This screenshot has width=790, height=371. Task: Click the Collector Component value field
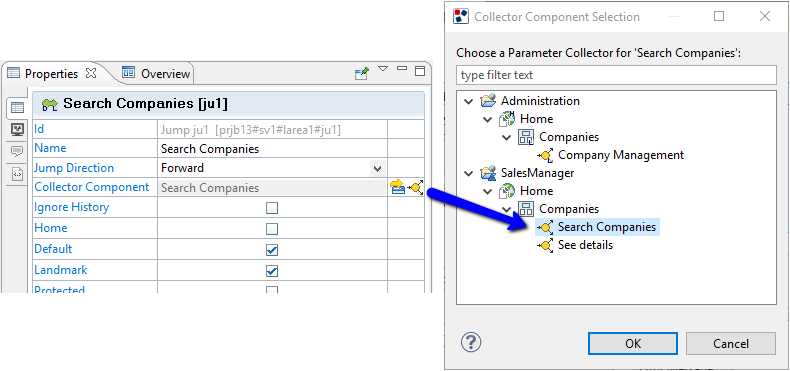(272, 188)
